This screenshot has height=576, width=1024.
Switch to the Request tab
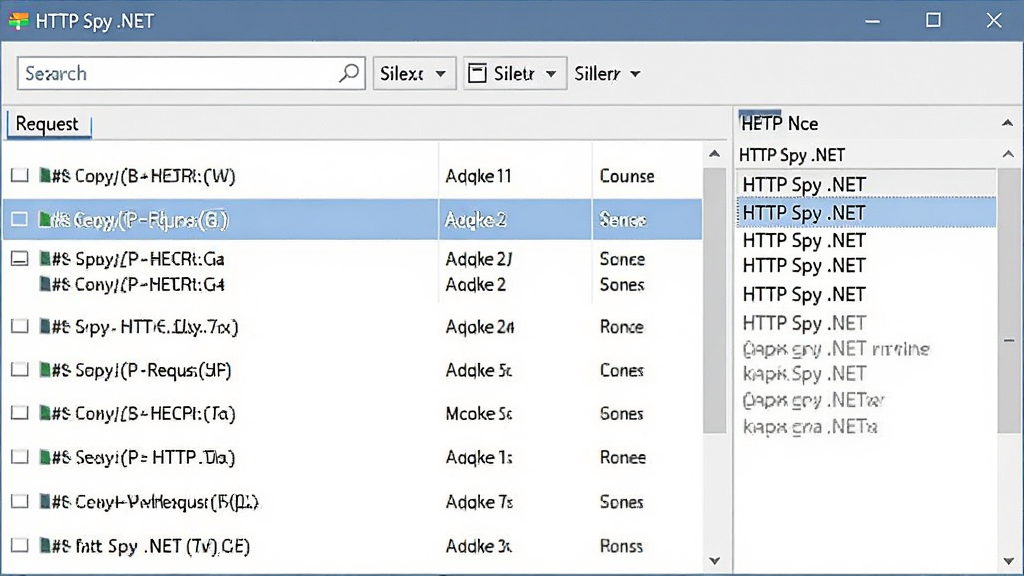pos(48,123)
